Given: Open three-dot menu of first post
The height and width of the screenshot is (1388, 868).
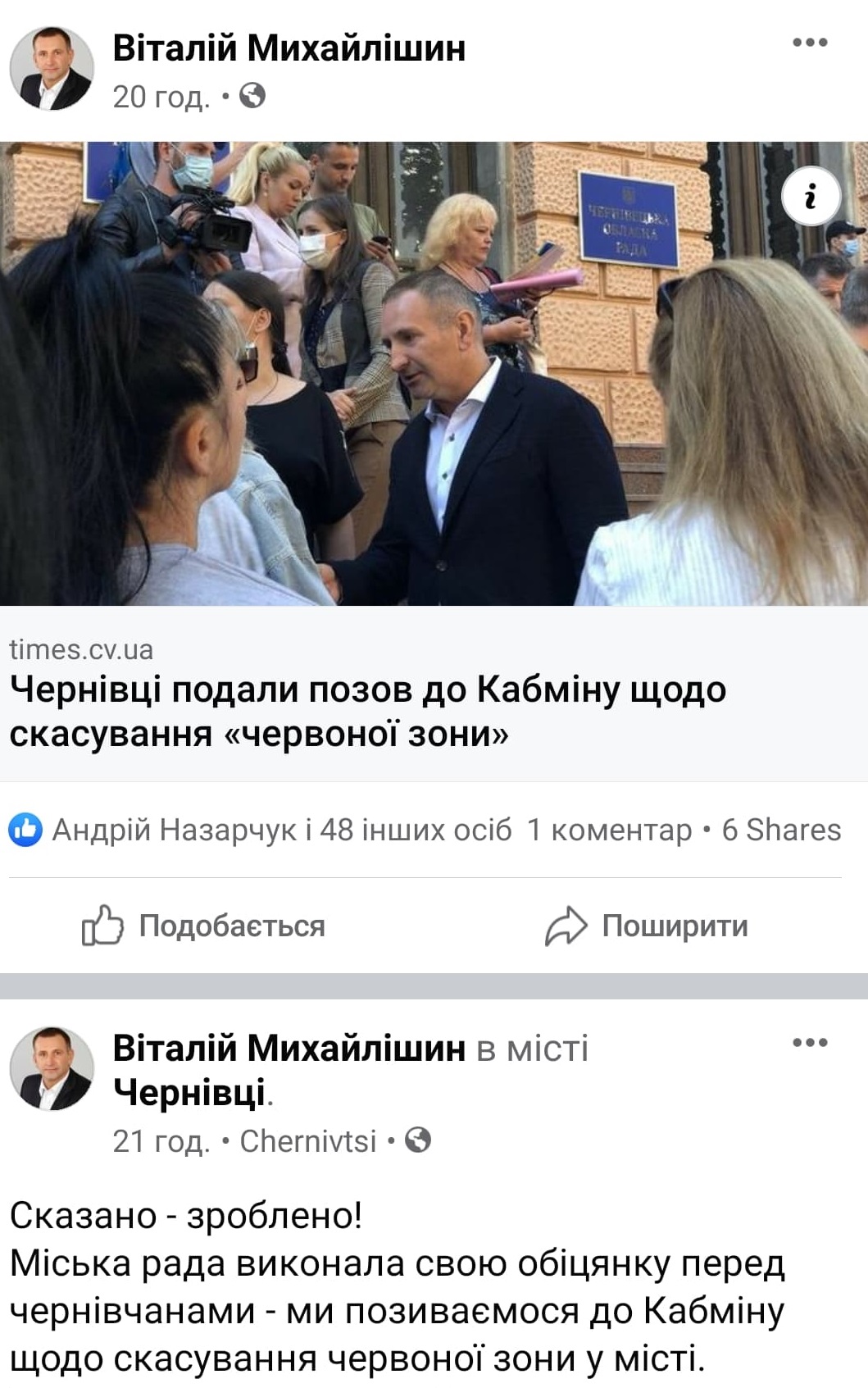Looking at the screenshot, I should 810,43.
